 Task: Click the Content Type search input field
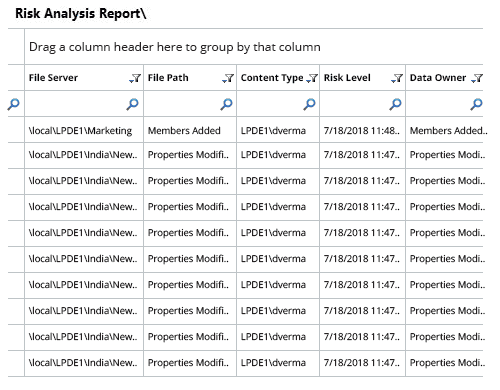tap(270, 104)
